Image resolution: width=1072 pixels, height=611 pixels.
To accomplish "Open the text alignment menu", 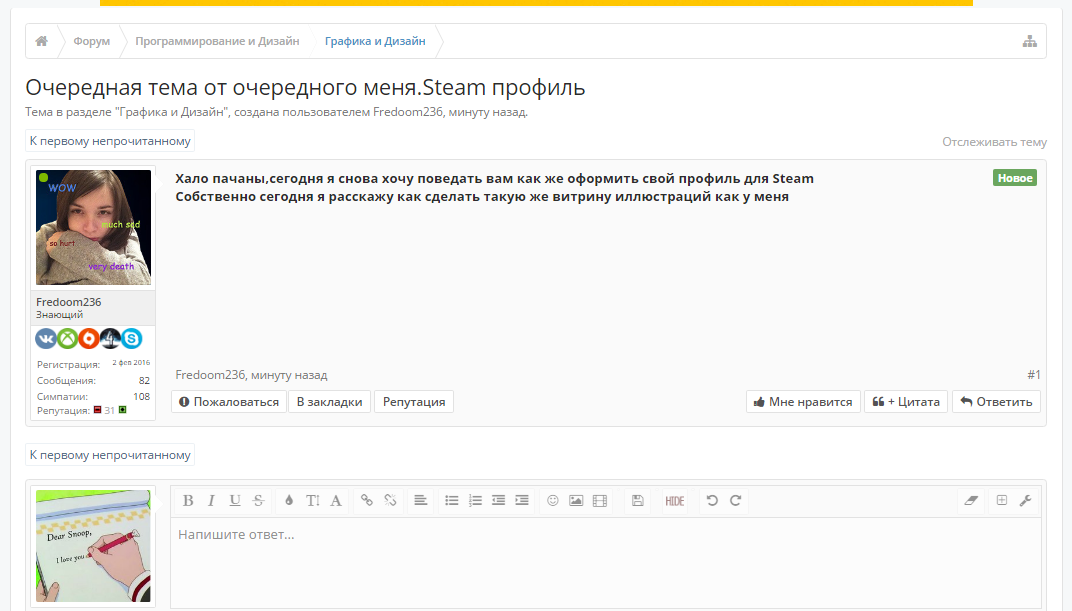I will pos(420,501).
